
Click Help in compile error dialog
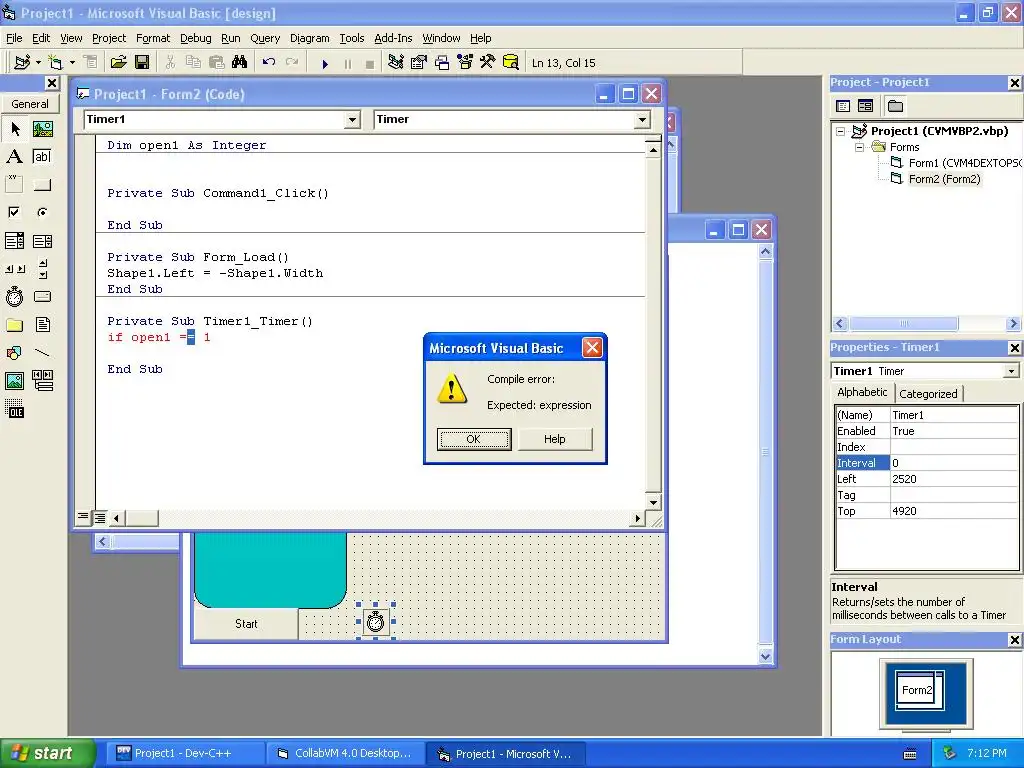tap(554, 439)
